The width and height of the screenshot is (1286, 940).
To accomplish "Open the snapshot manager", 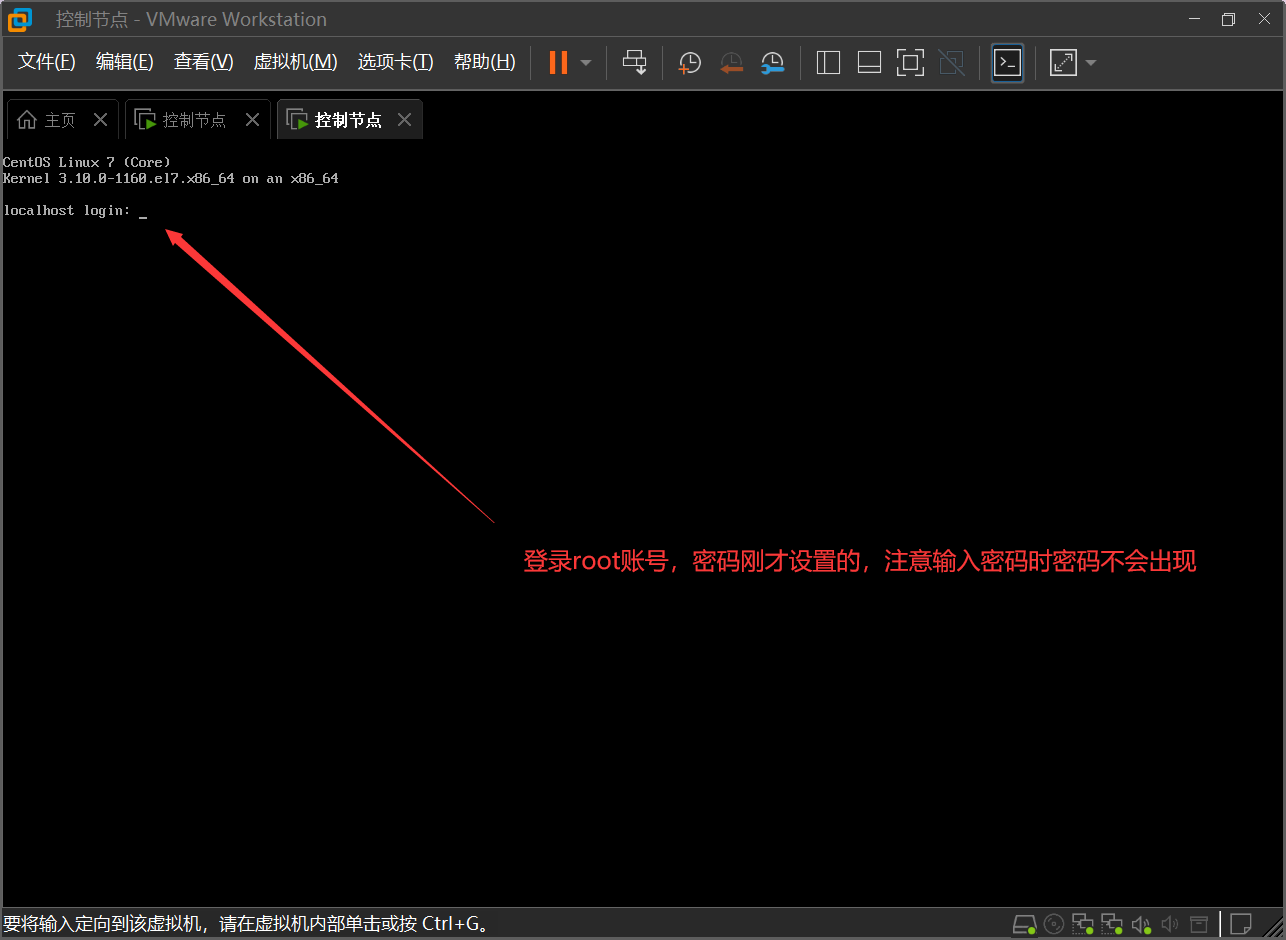I will 772,63.
